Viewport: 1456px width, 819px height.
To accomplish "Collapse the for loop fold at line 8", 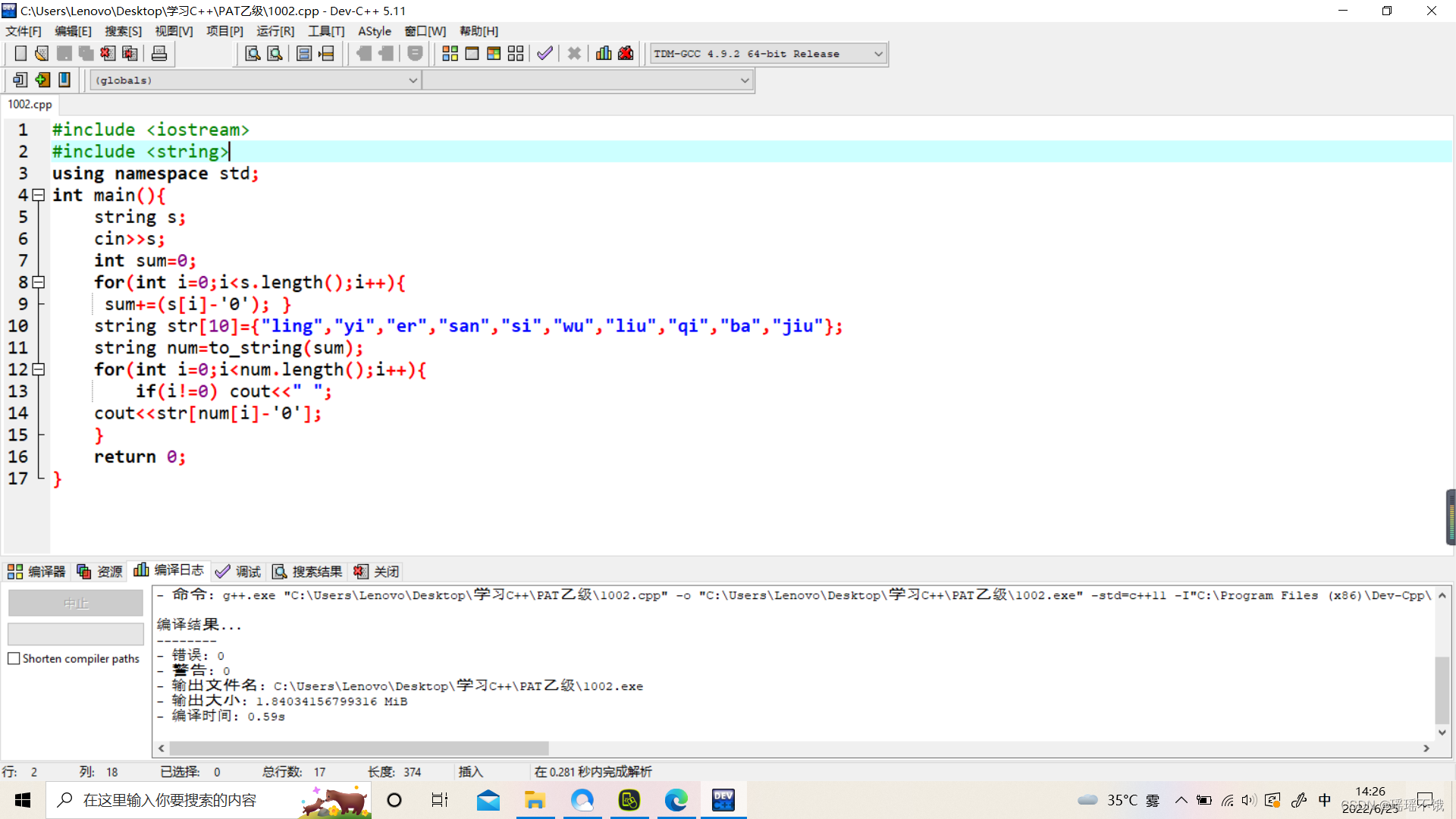I will point(39,282).
